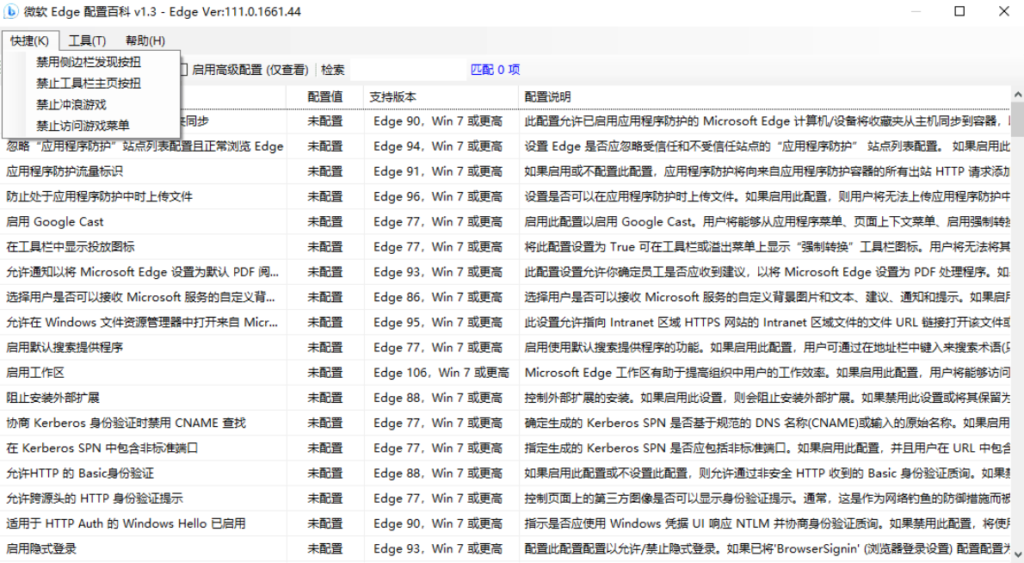Select 禁止访问游戏菜单 menu item
This screenshot has width=1024, height=563.
pos(83,126)
